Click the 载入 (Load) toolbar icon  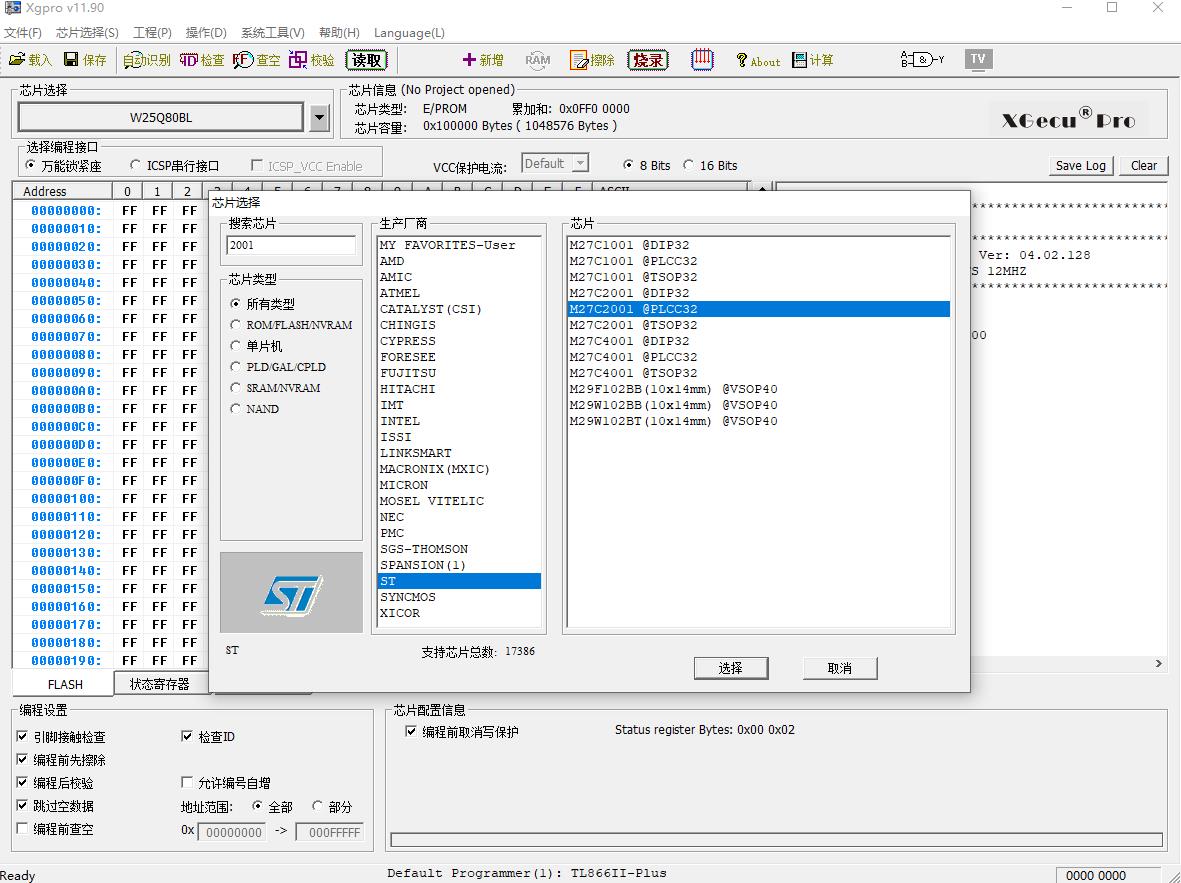click(29, 60)
